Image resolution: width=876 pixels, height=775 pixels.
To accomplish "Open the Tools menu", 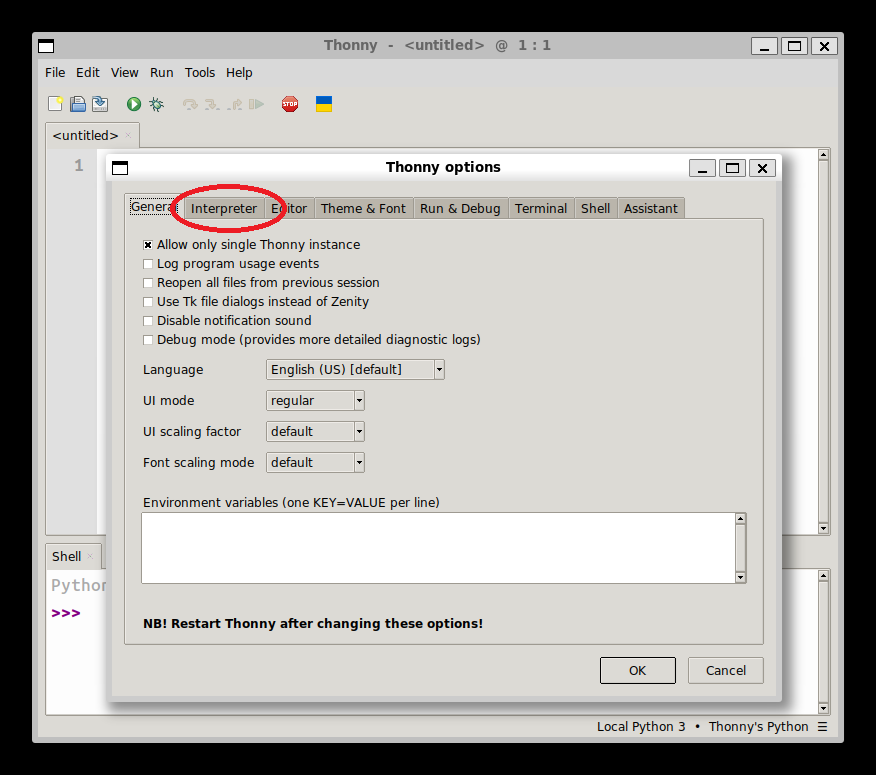I will tap(200, 73).
